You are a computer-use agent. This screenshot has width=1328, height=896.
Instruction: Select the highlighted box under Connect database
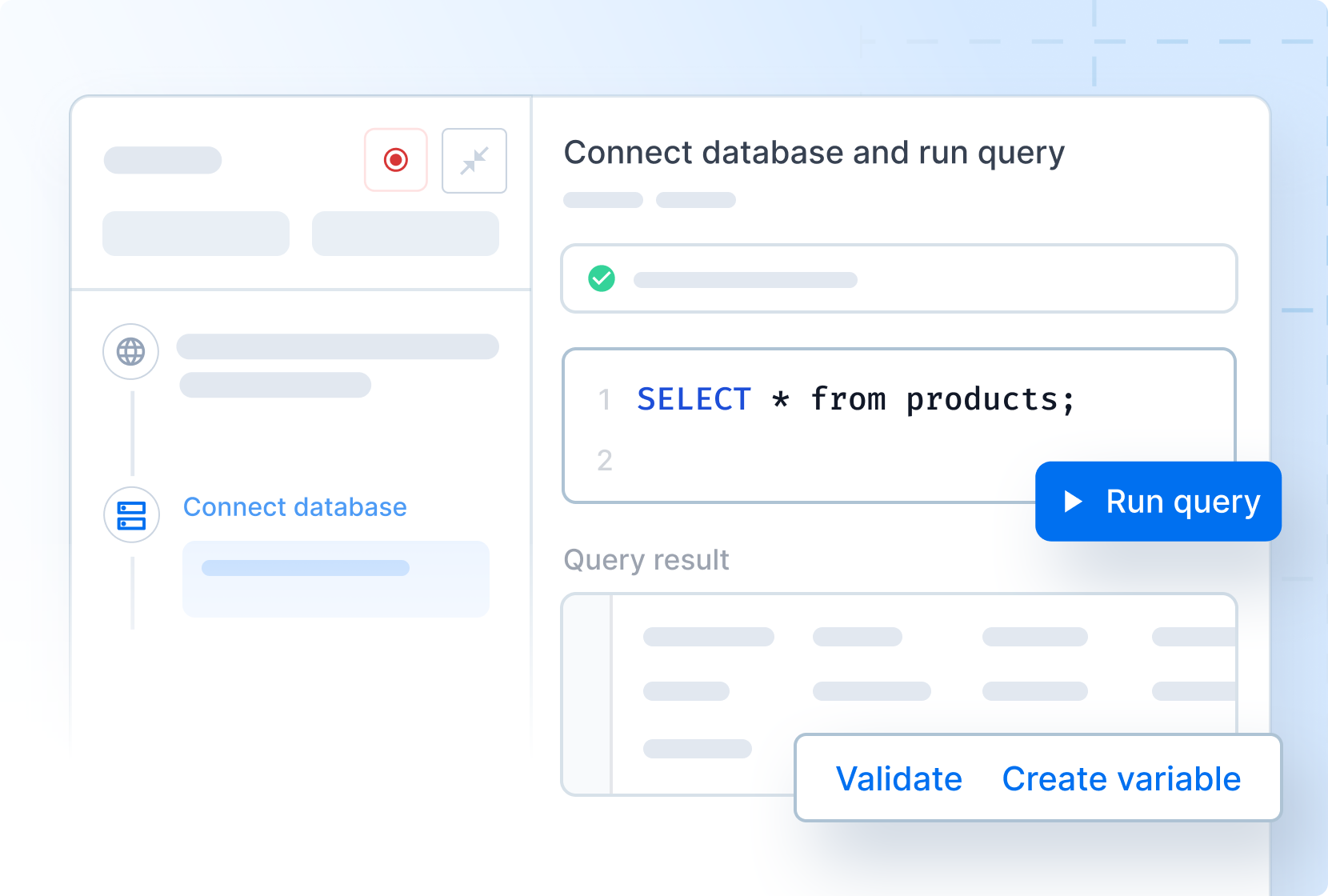[336, 578]
